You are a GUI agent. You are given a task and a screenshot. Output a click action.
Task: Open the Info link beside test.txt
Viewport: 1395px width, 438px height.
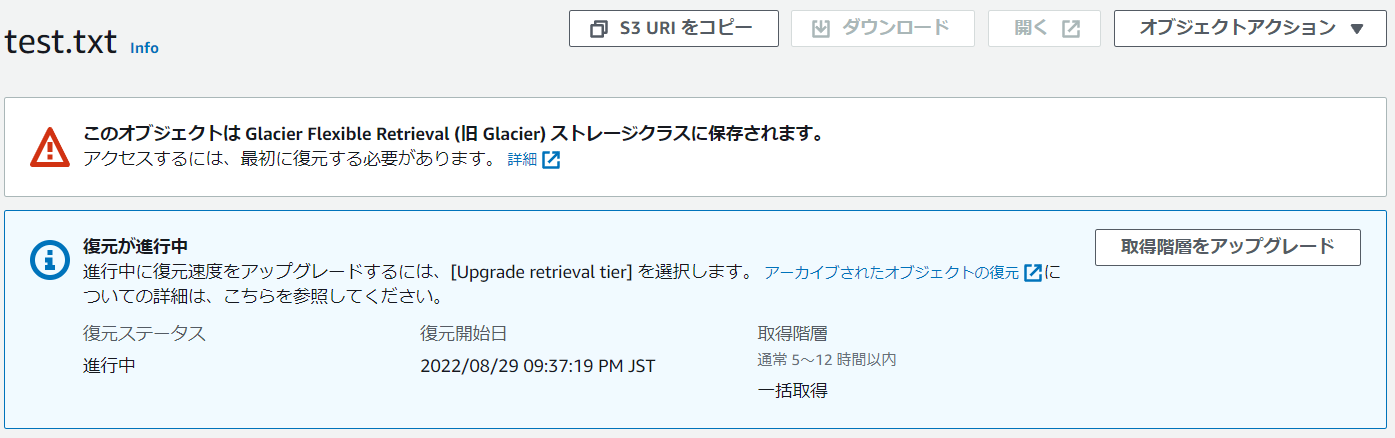tap(144, 48)
